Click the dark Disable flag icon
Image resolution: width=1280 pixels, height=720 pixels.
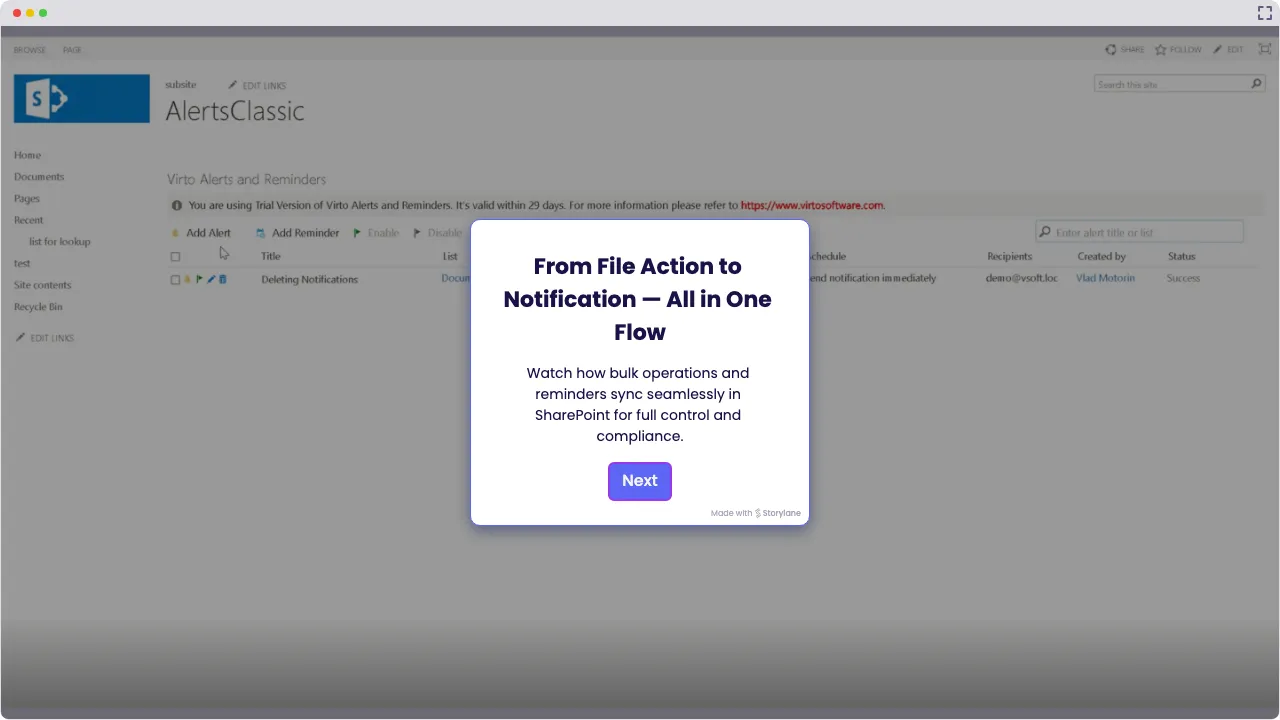[x=417, y=233]
